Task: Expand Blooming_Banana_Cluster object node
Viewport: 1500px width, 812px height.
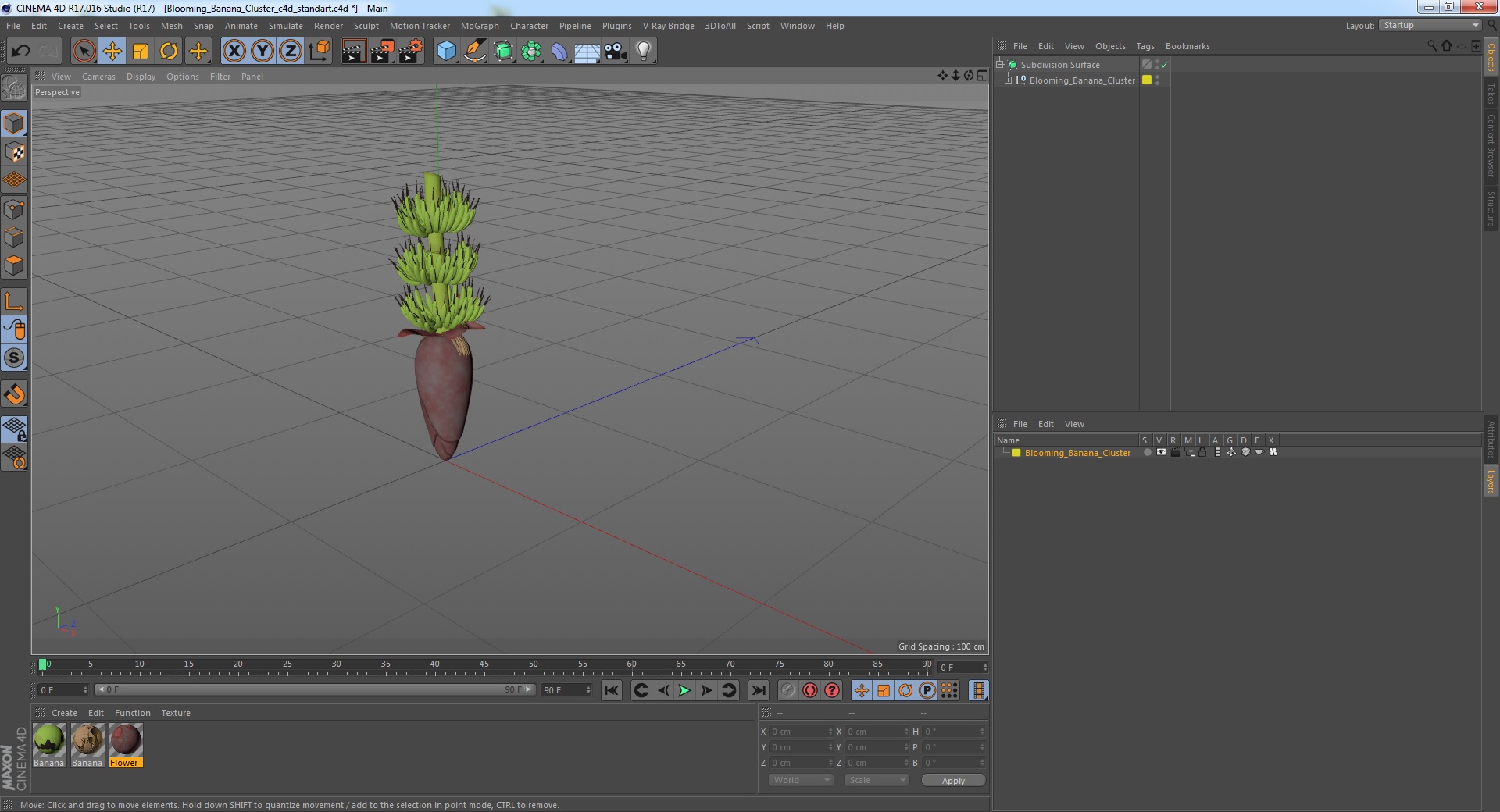Action: coord(1009,80)
